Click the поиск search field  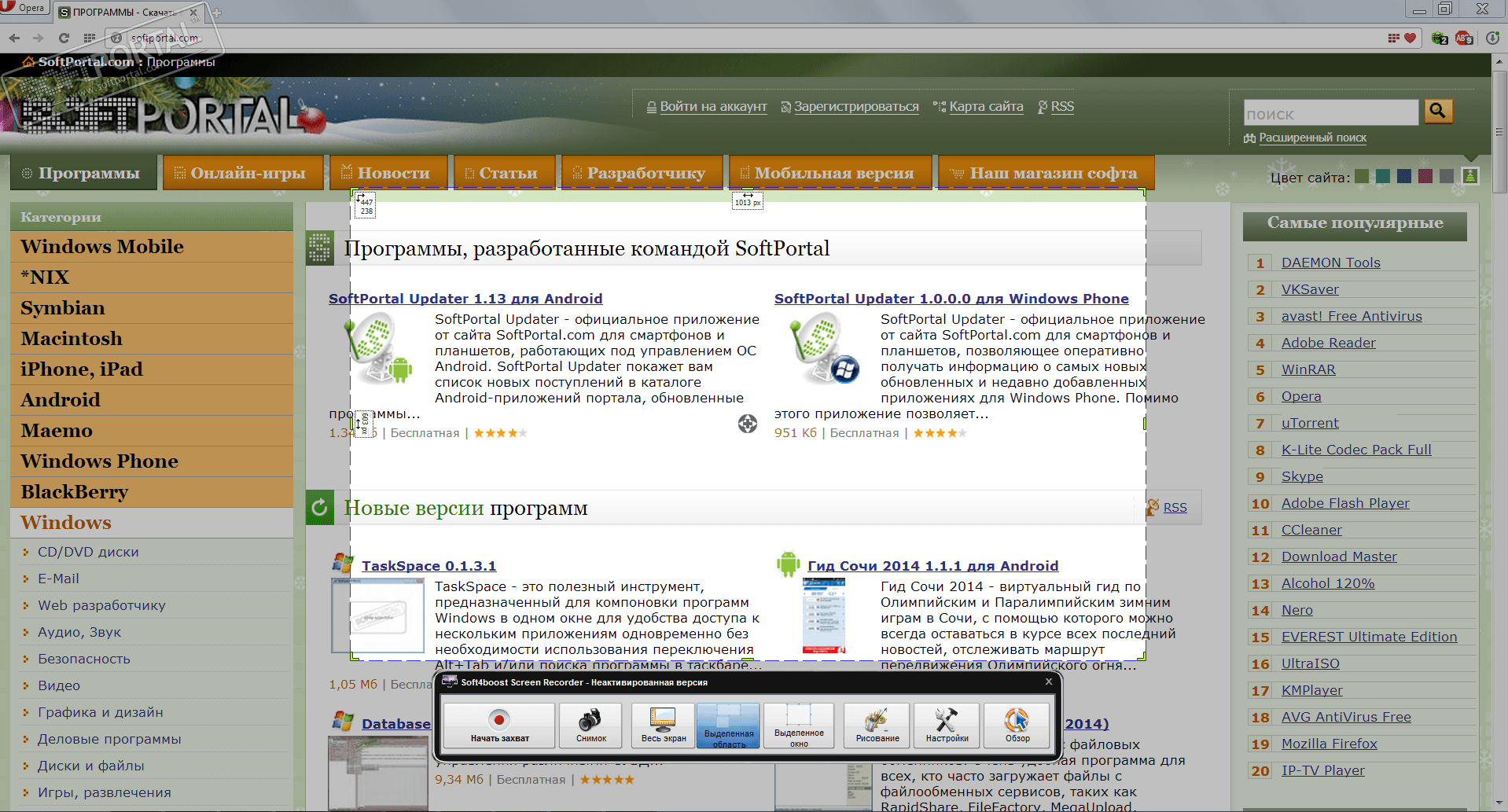[x=1330, y=113]
